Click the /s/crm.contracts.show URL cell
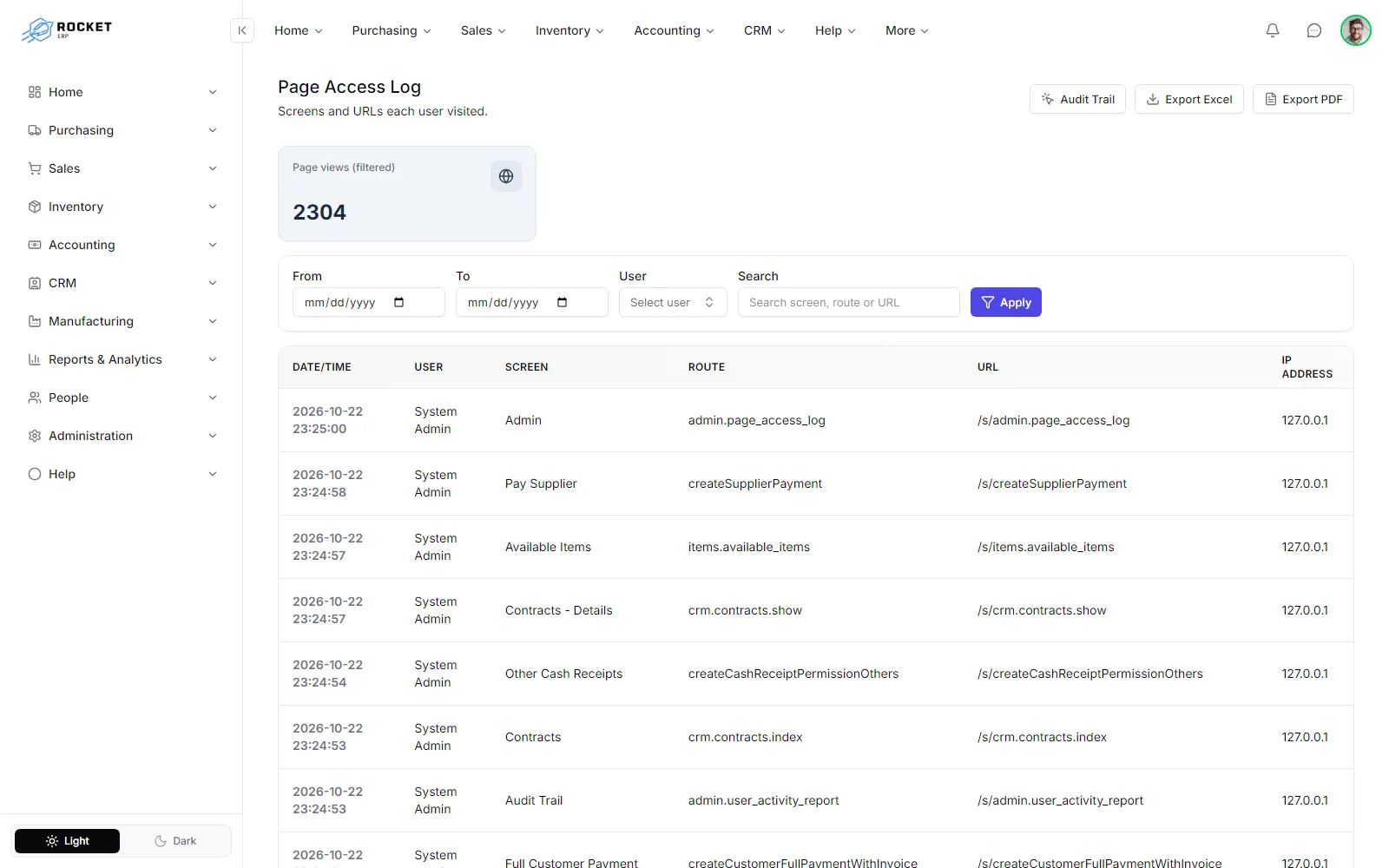Screen dimensions: 1389x868 1042,610
